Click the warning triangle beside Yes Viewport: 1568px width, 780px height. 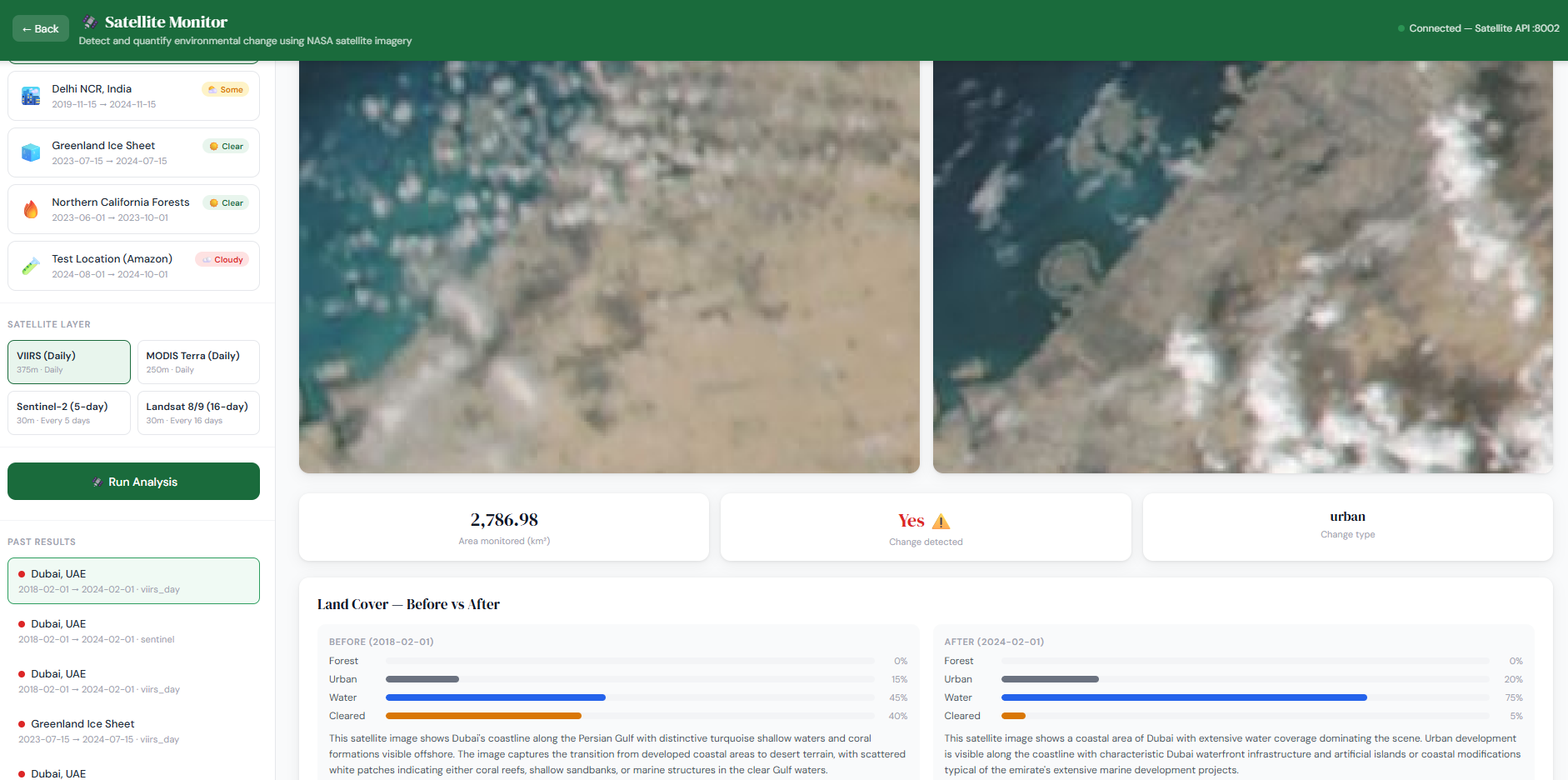point(941,522)
